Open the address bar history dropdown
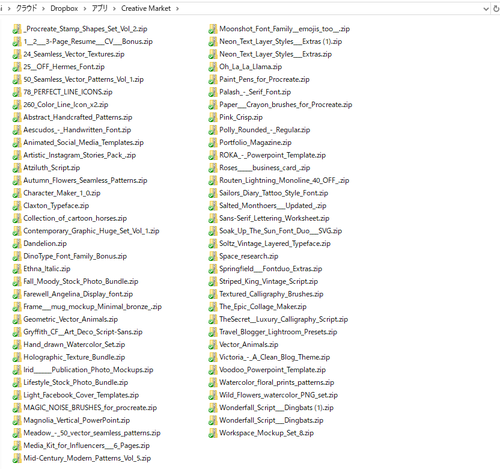Image resolution: width=500 pixels, height=469 pixels. [x=486, y=9]
